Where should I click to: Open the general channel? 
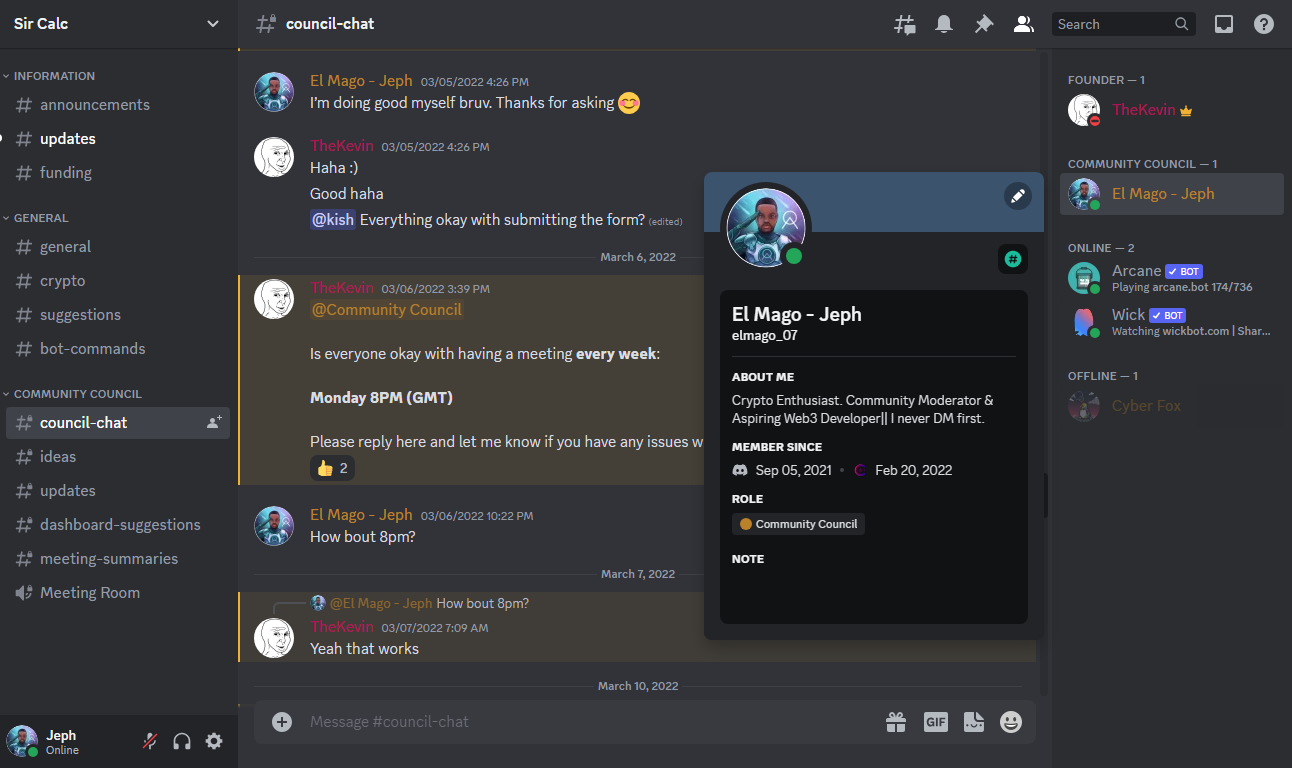(x=118, y=247)
